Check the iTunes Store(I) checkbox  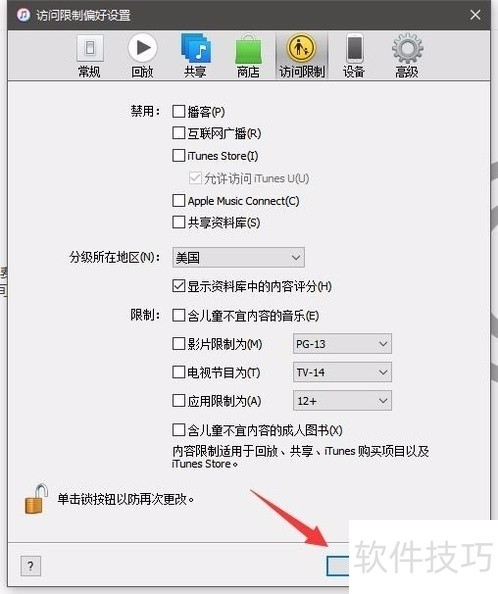point(178,155)
